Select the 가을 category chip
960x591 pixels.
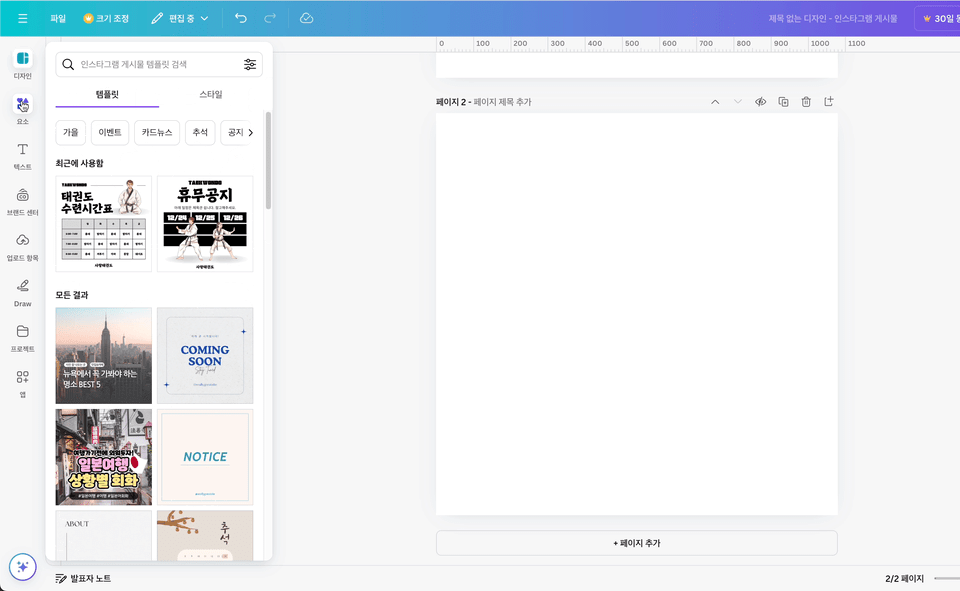tap(71, 132)
